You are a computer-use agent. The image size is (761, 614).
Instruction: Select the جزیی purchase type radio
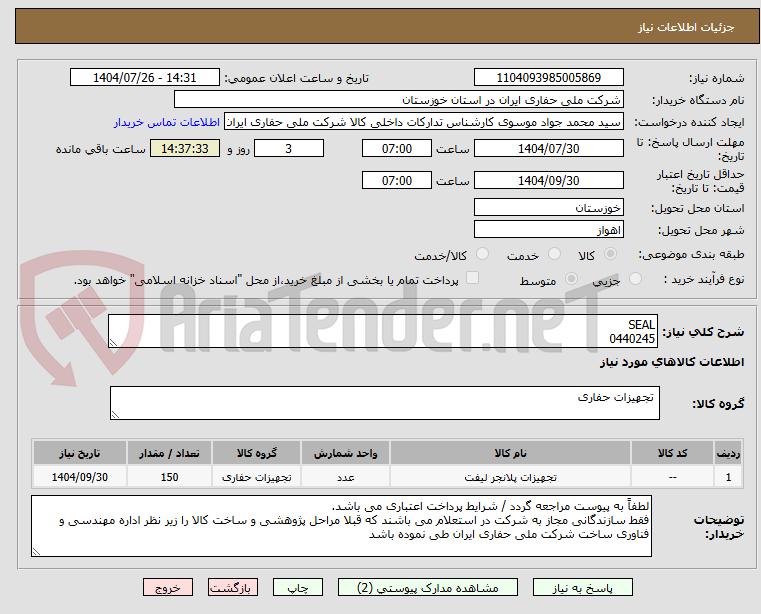coord(635,279)
